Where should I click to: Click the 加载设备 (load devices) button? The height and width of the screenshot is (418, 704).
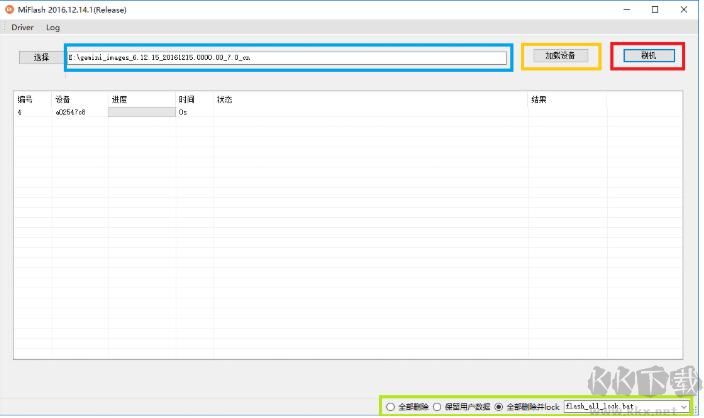[560, 56]
